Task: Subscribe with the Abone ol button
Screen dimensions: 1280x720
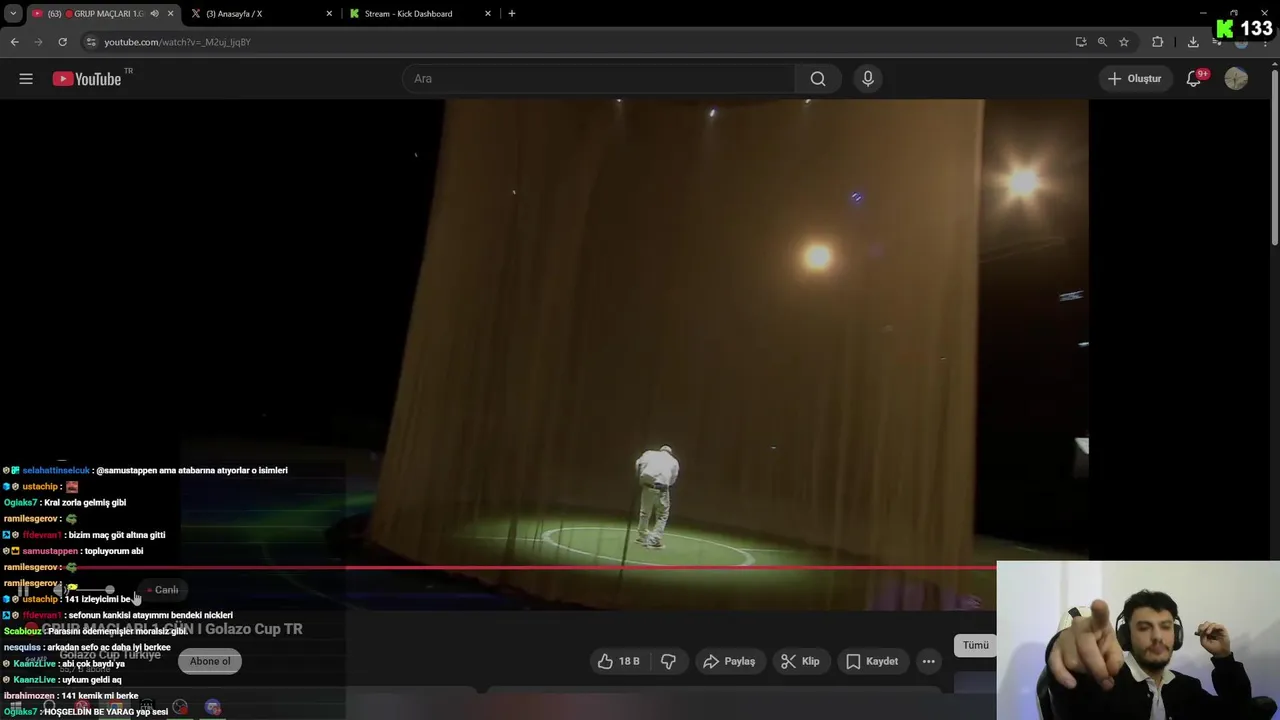Action: pos(210,661)
